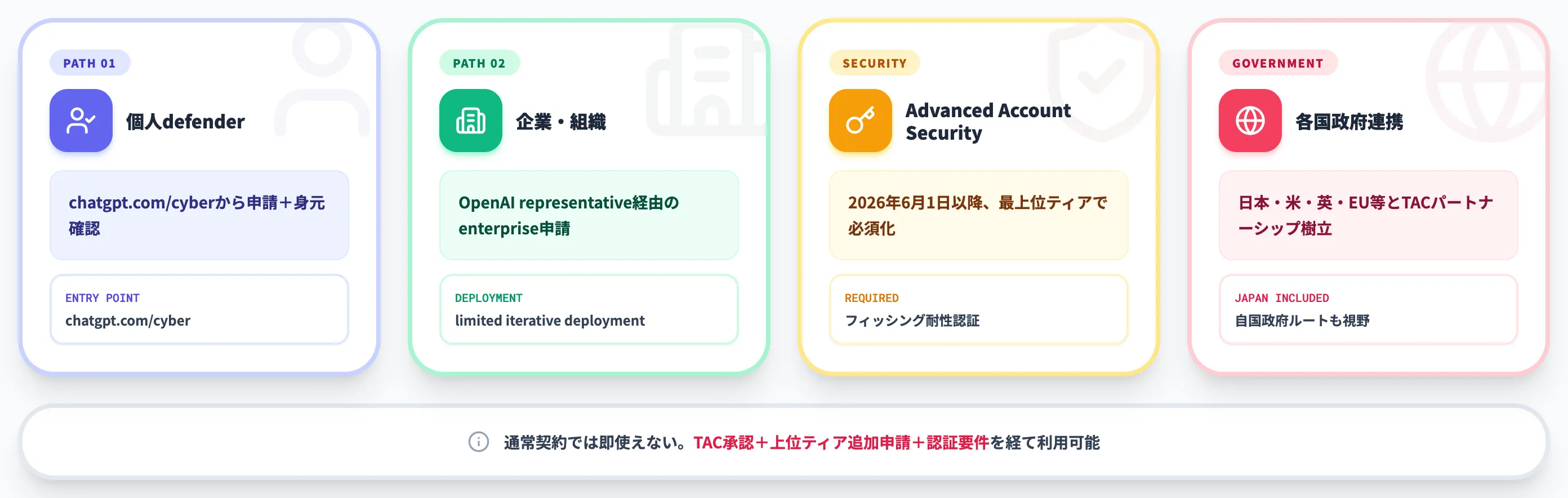The width and height of the screenshot is (1568, 498).
Task: Click the purple person-check icon for 個人defender
Action: pos(81,121)
